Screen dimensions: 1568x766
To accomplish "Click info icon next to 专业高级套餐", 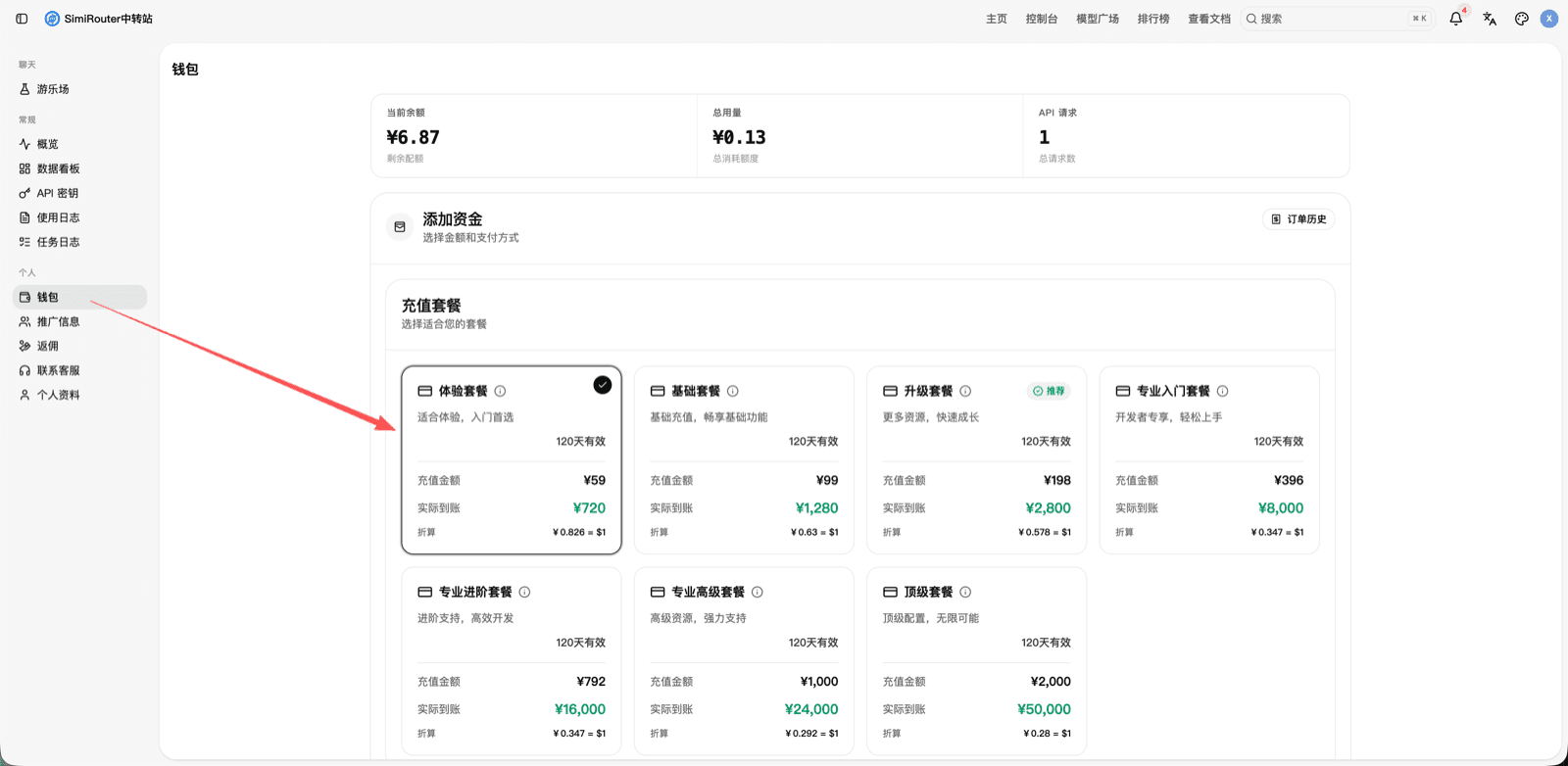I will (758, 592).
